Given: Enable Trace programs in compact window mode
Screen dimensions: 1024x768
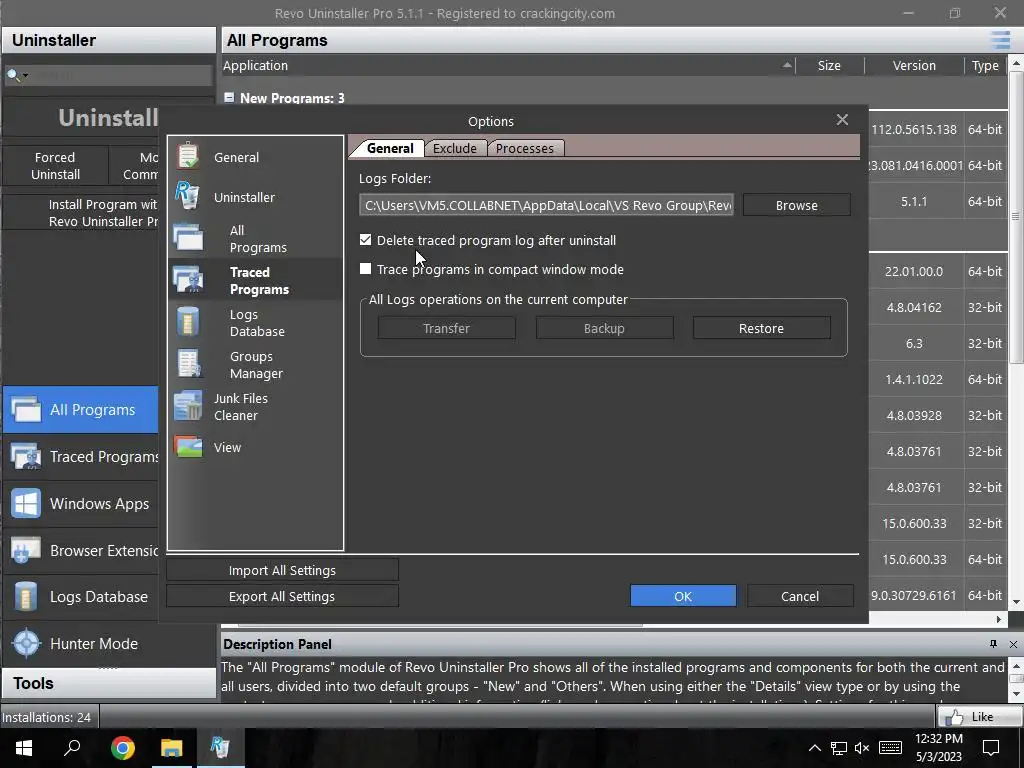Looking at the screenshot, I should [366, 268].
